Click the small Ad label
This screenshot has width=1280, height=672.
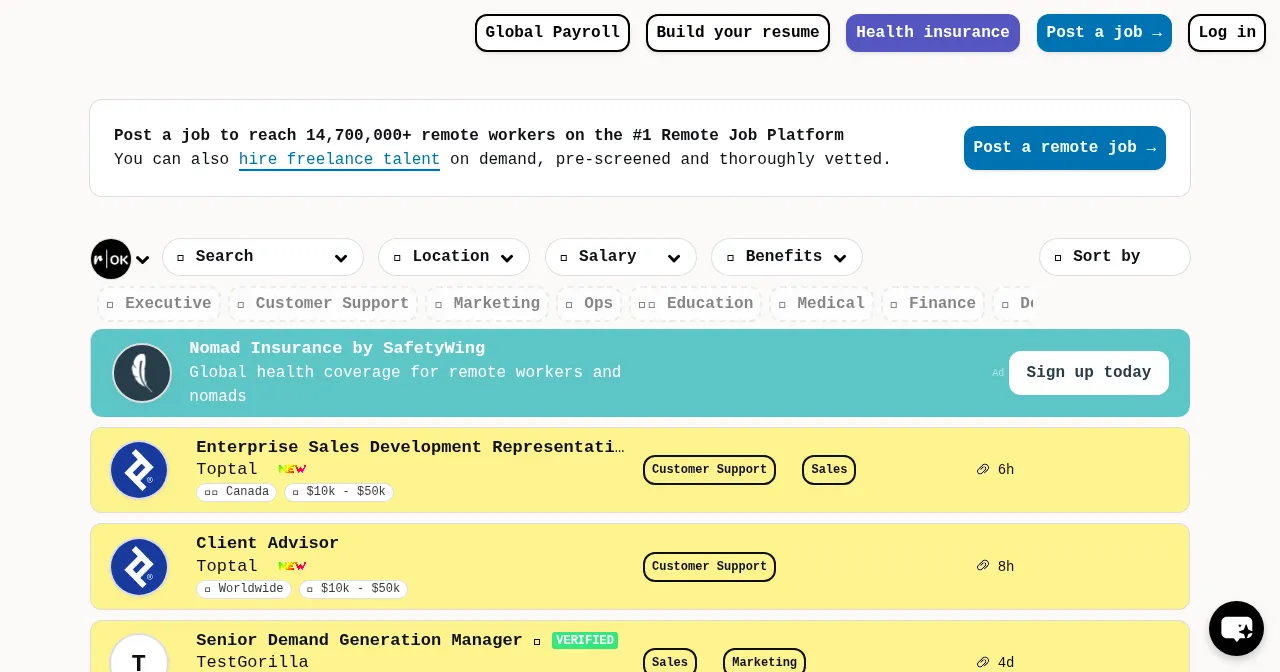pos(998,373)
